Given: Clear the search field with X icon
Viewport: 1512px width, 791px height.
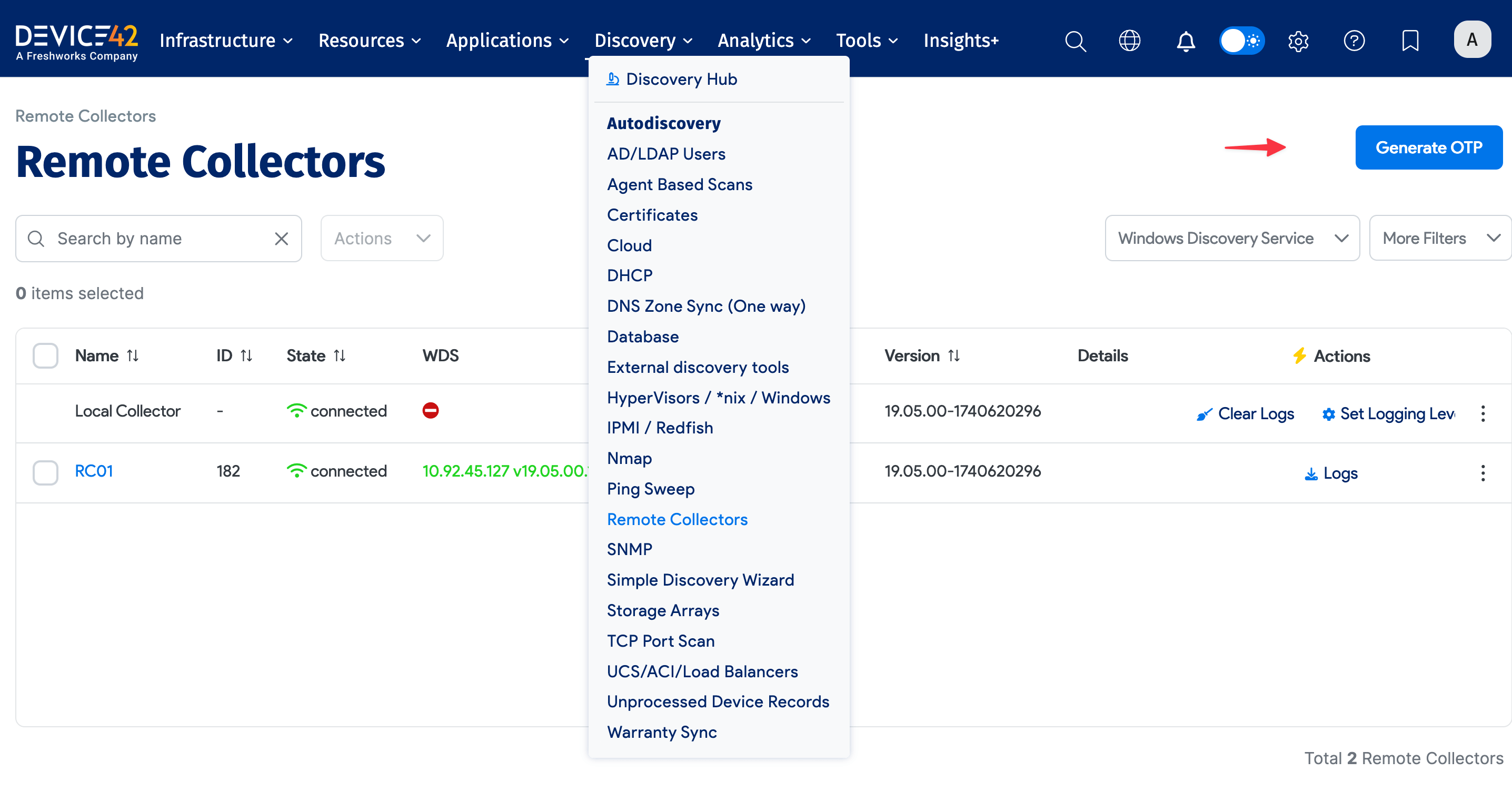Looking at the screenshot, I should pos(282,239).
